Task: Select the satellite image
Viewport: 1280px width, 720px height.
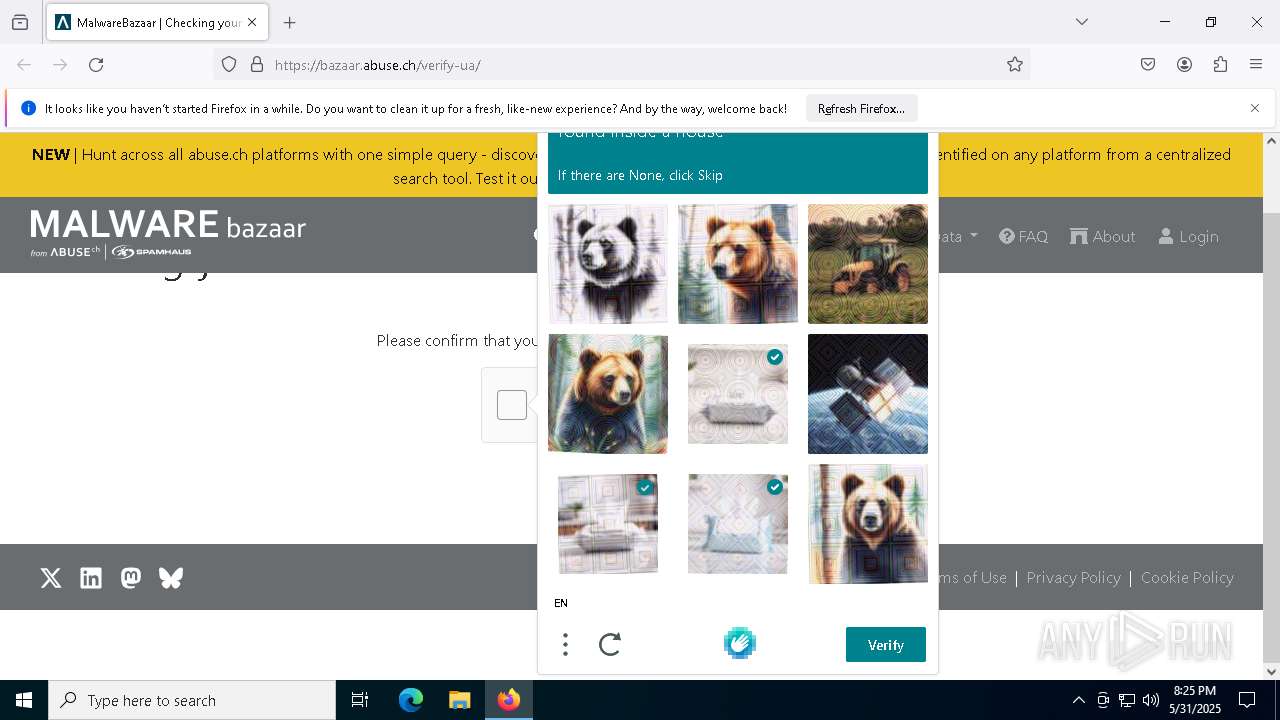Action: pos(868,394)
